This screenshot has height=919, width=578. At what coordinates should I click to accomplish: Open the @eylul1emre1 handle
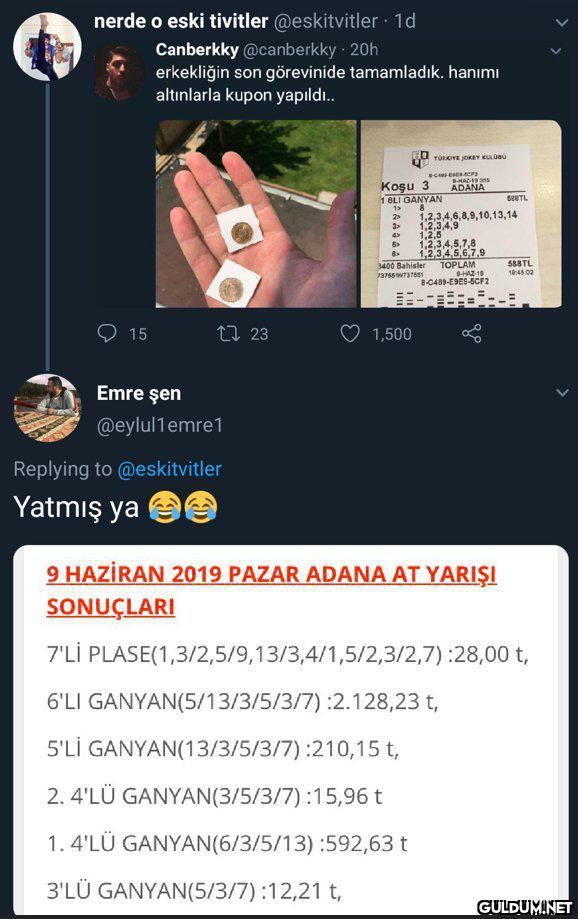pyautogui.click(x=160, y=425)
